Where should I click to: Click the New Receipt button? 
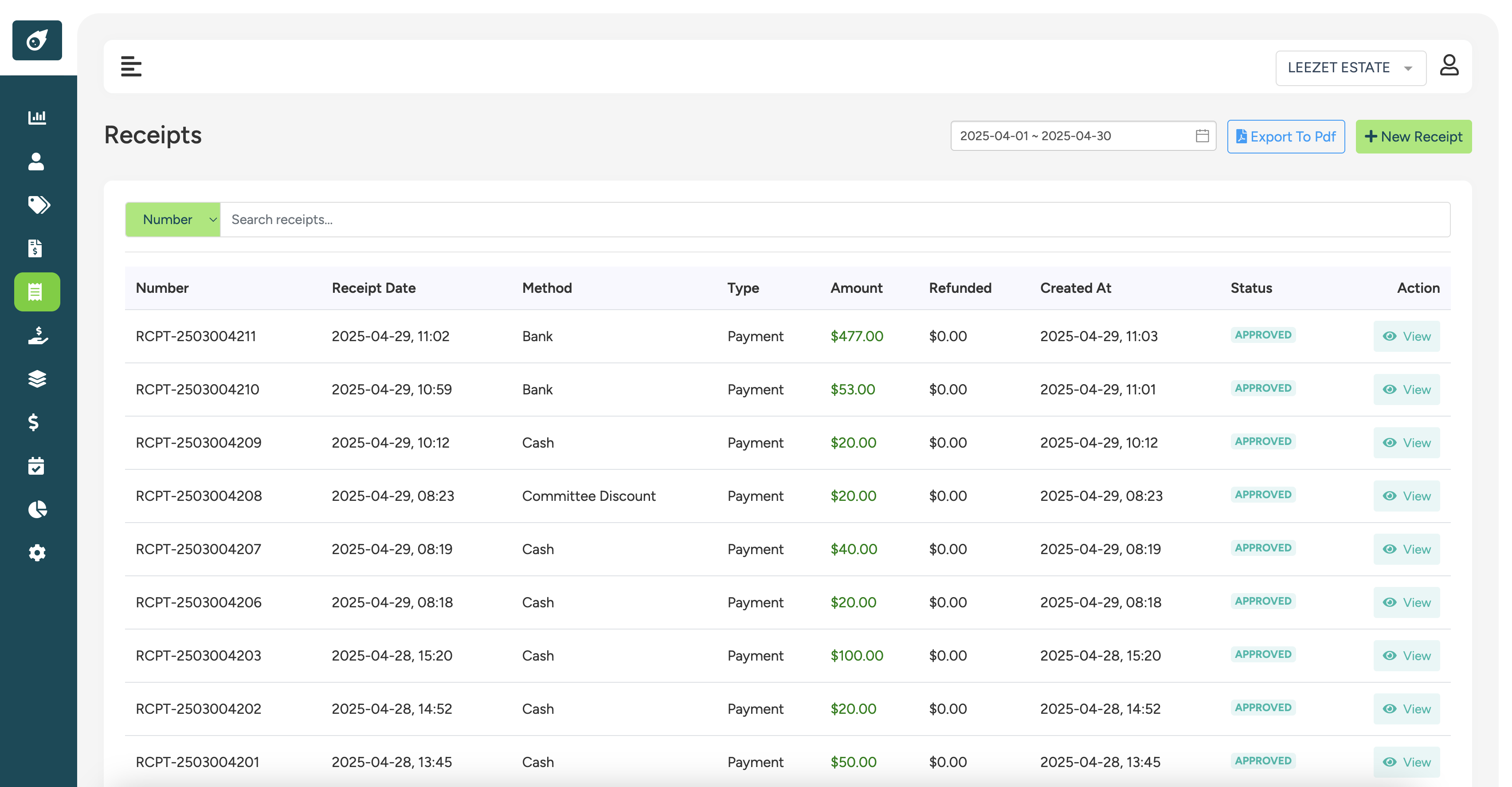pos(1414,137)
